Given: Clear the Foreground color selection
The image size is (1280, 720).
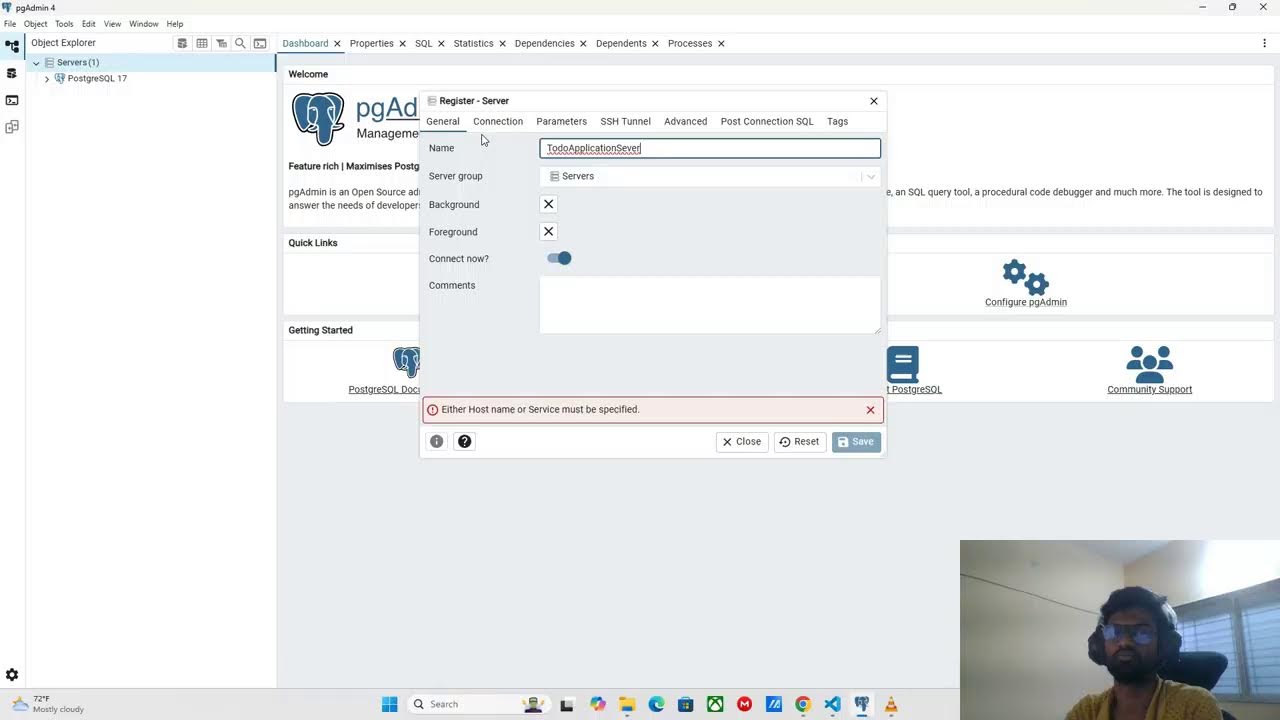Looking at the screenshot, I should point(548,231).
